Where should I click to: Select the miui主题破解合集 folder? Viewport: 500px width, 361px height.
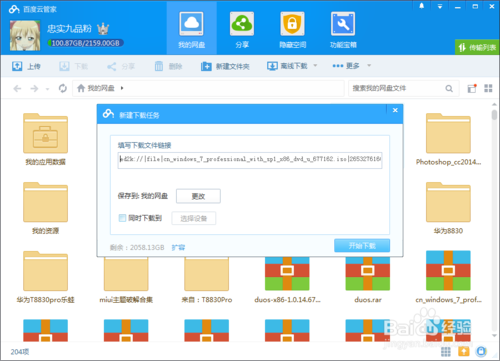coord(126,280)
